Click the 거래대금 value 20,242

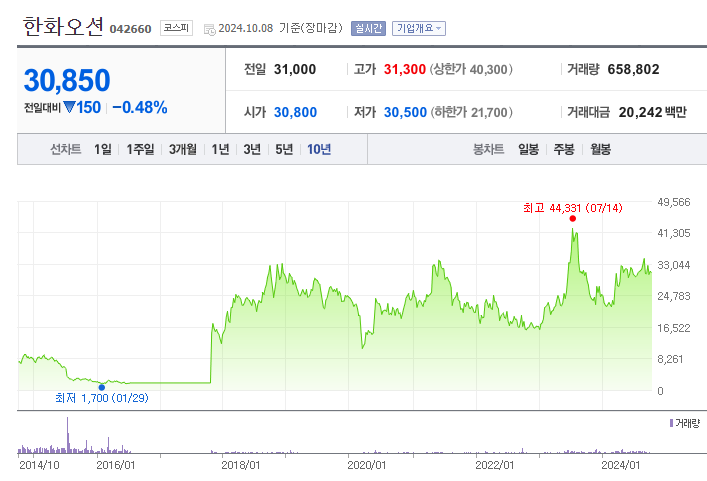[x=639, y=112]
